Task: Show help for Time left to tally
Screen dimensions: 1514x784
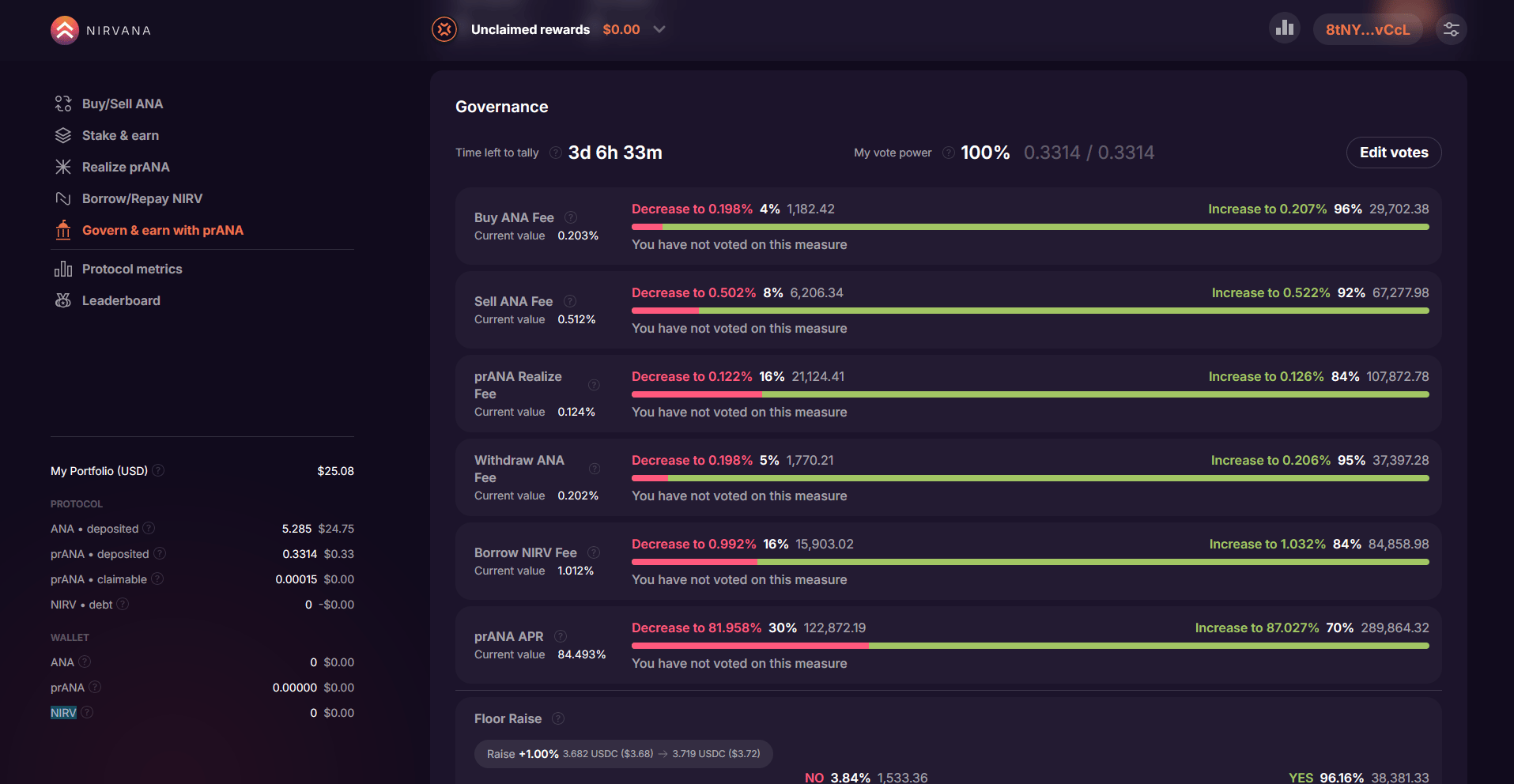Action: (556, 153)
